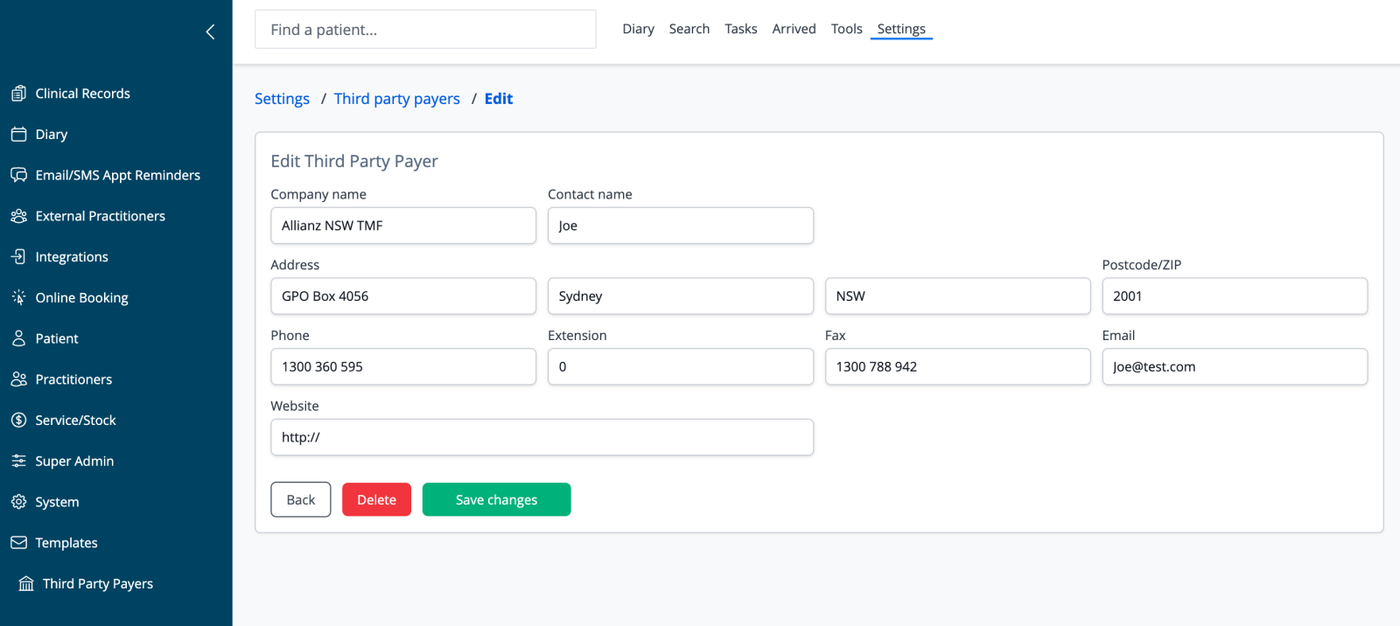Click the Online Booking sparkle icon
1400x626 pixels.
(x=18, y=298)
